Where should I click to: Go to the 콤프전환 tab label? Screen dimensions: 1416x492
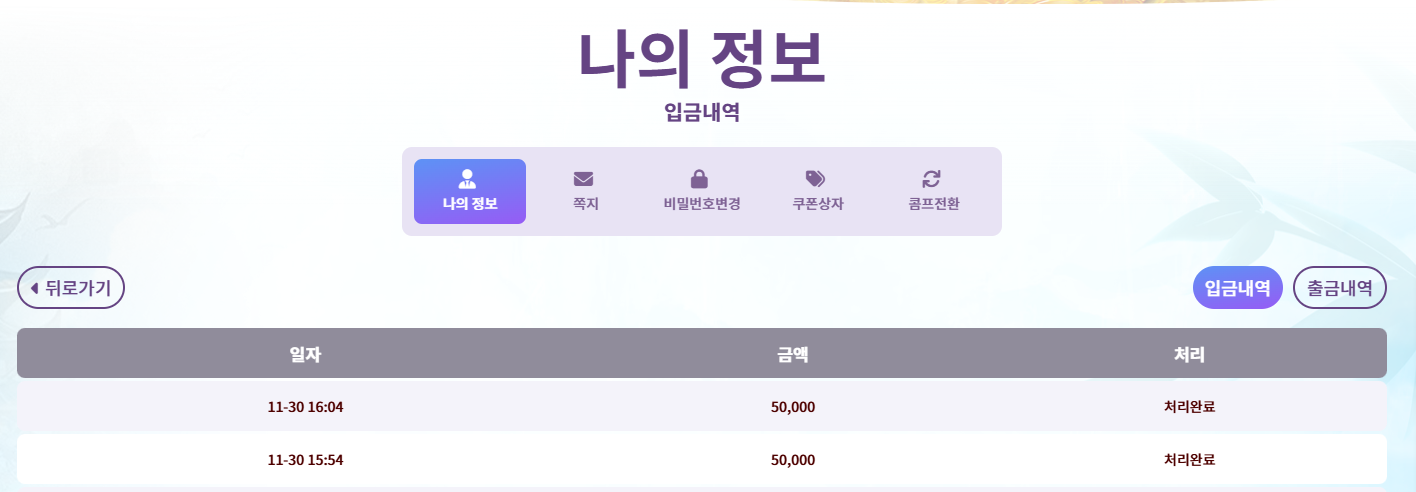pyautogui.click(x=932, y=204)
